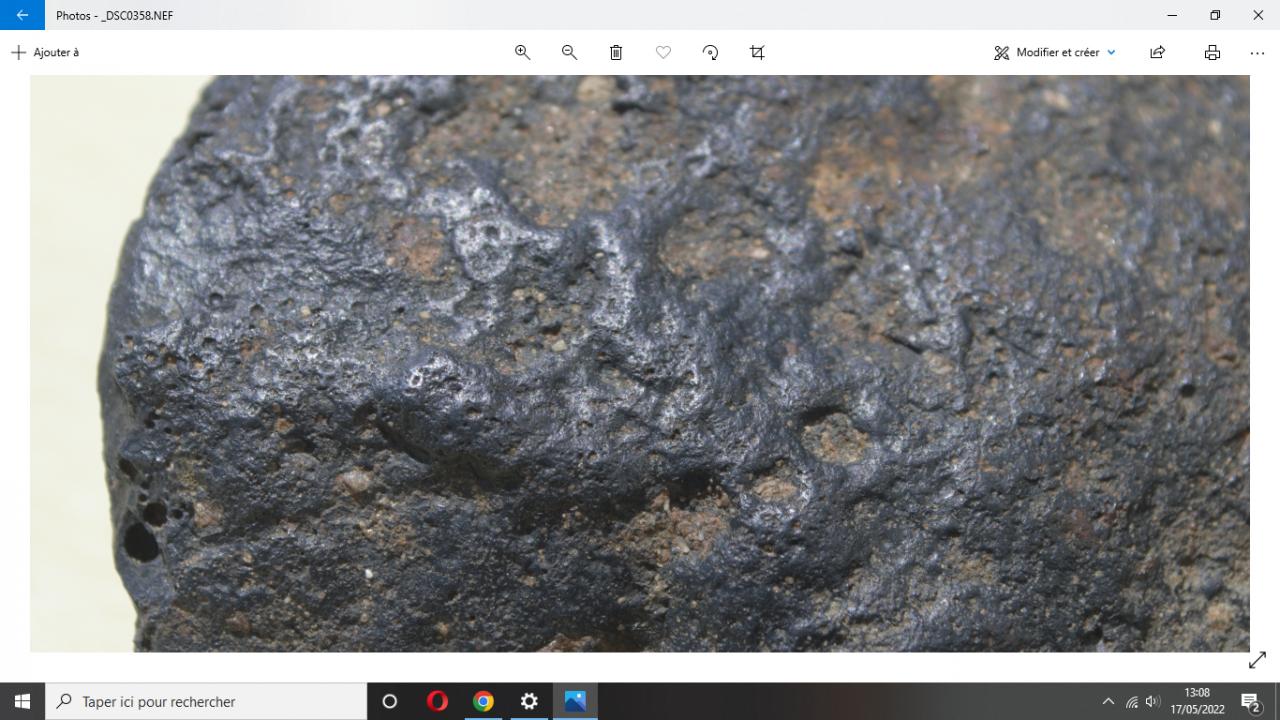
Task: View the meteorite photo image
Action: pos(640,363)
